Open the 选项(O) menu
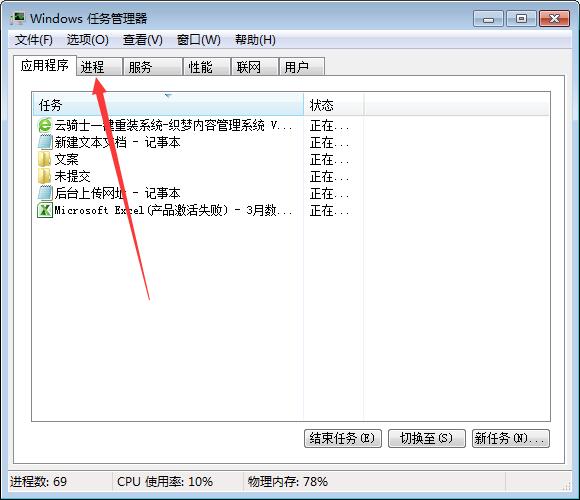This screenshot has height=500, width=580. pyautogui.click(x=88, y=40)
